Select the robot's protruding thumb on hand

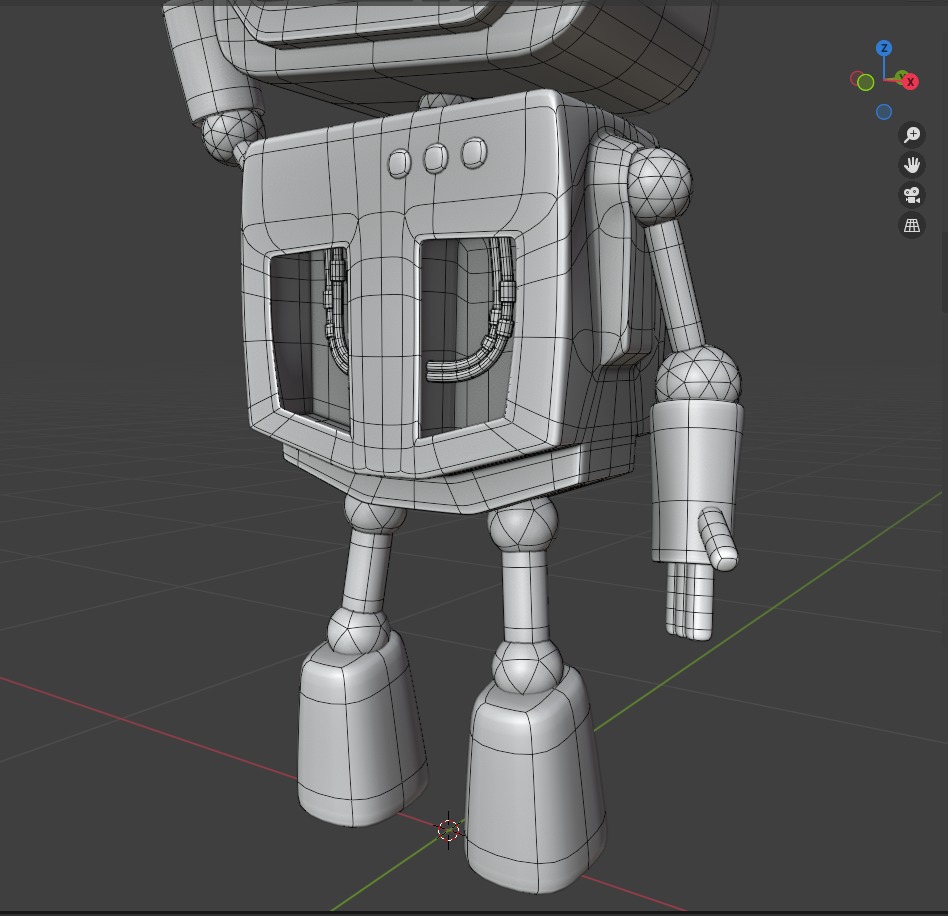point(718,539)
